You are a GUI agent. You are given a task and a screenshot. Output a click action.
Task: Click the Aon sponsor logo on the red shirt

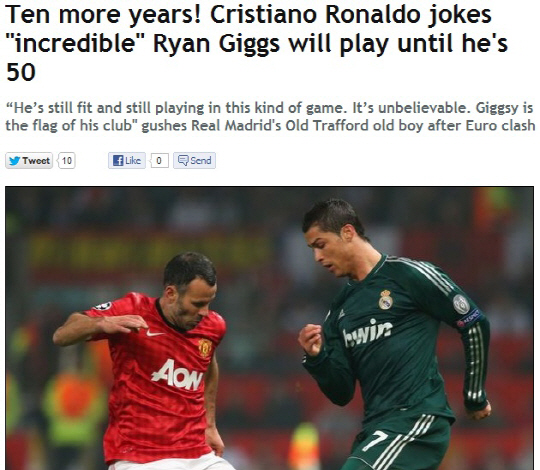[177, 375]
